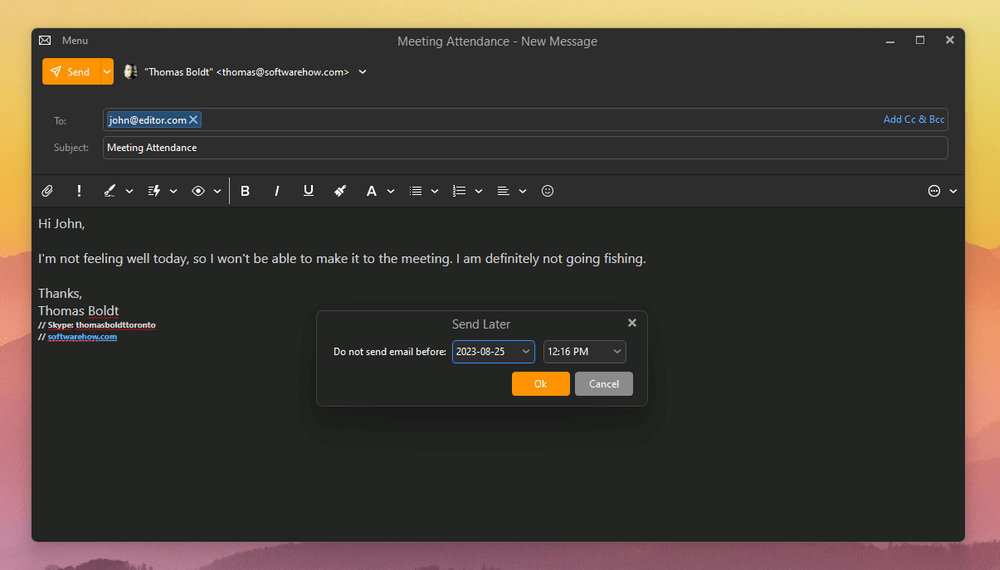Expand the more options ellipsis menu
The width and height of the screenshot is (1000, 570).
935,191
